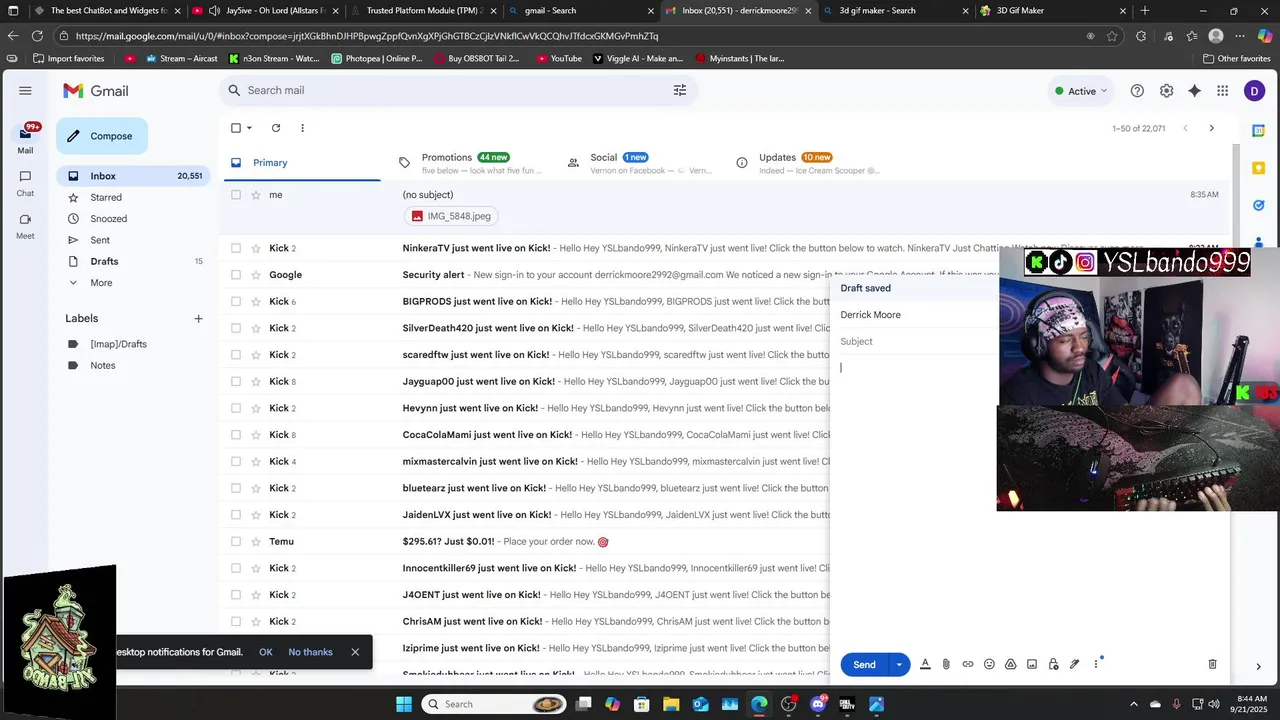
Task: Switch to the Promotions tab
Action: pos(470,163)
